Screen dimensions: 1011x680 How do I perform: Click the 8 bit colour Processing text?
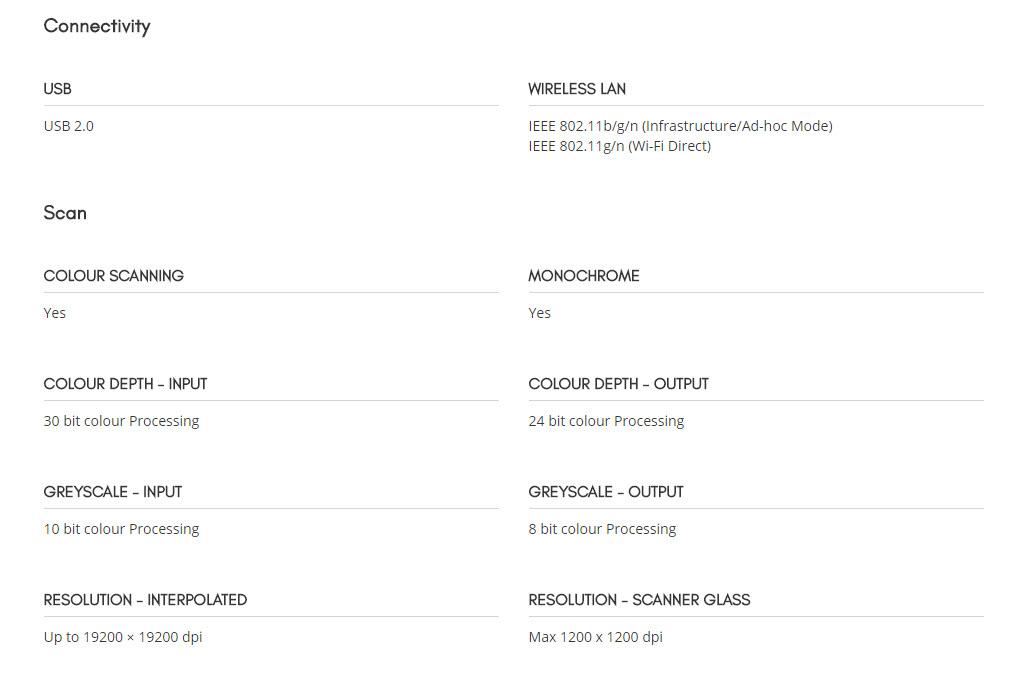[x=602, y=529]
